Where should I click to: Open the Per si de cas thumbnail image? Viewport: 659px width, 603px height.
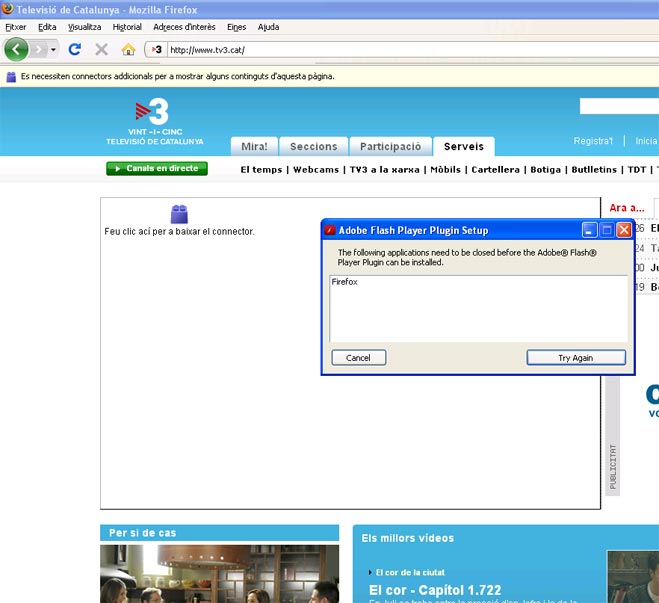point(219,574)
